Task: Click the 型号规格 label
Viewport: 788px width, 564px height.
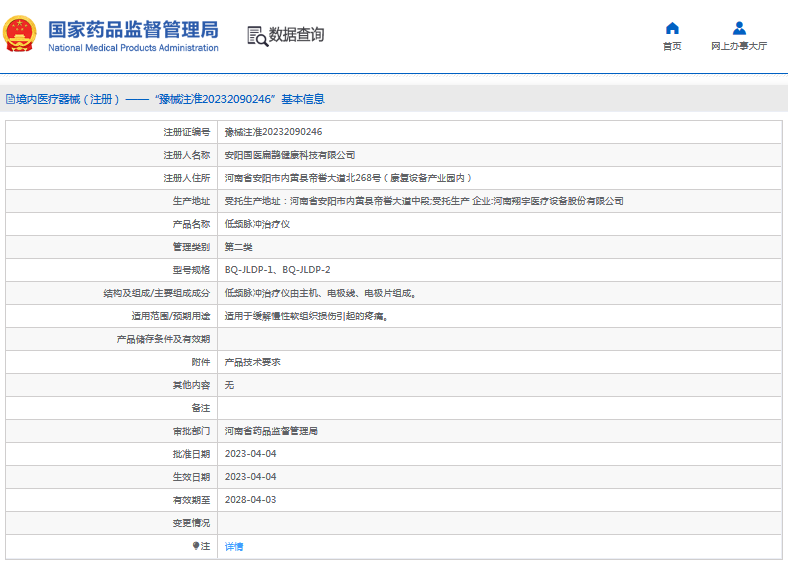Action: click(191, 270)
